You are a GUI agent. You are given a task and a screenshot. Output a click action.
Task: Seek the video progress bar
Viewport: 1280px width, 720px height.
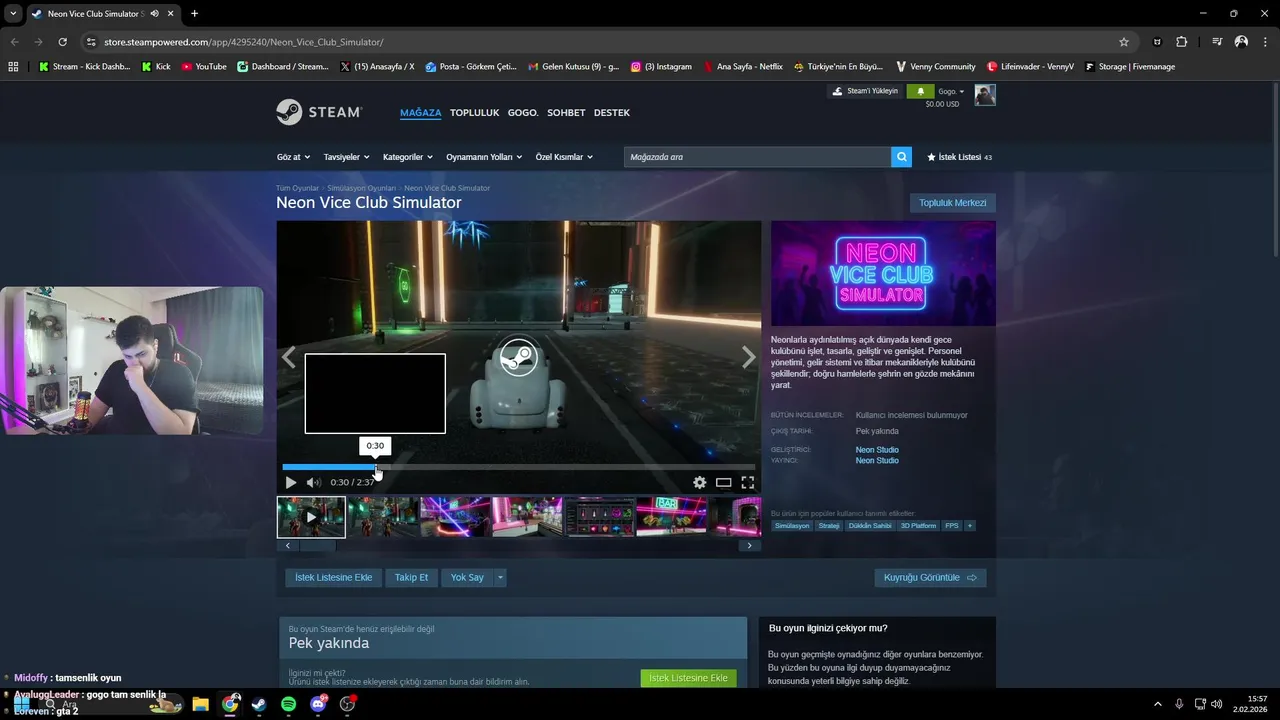pos(519,467)
